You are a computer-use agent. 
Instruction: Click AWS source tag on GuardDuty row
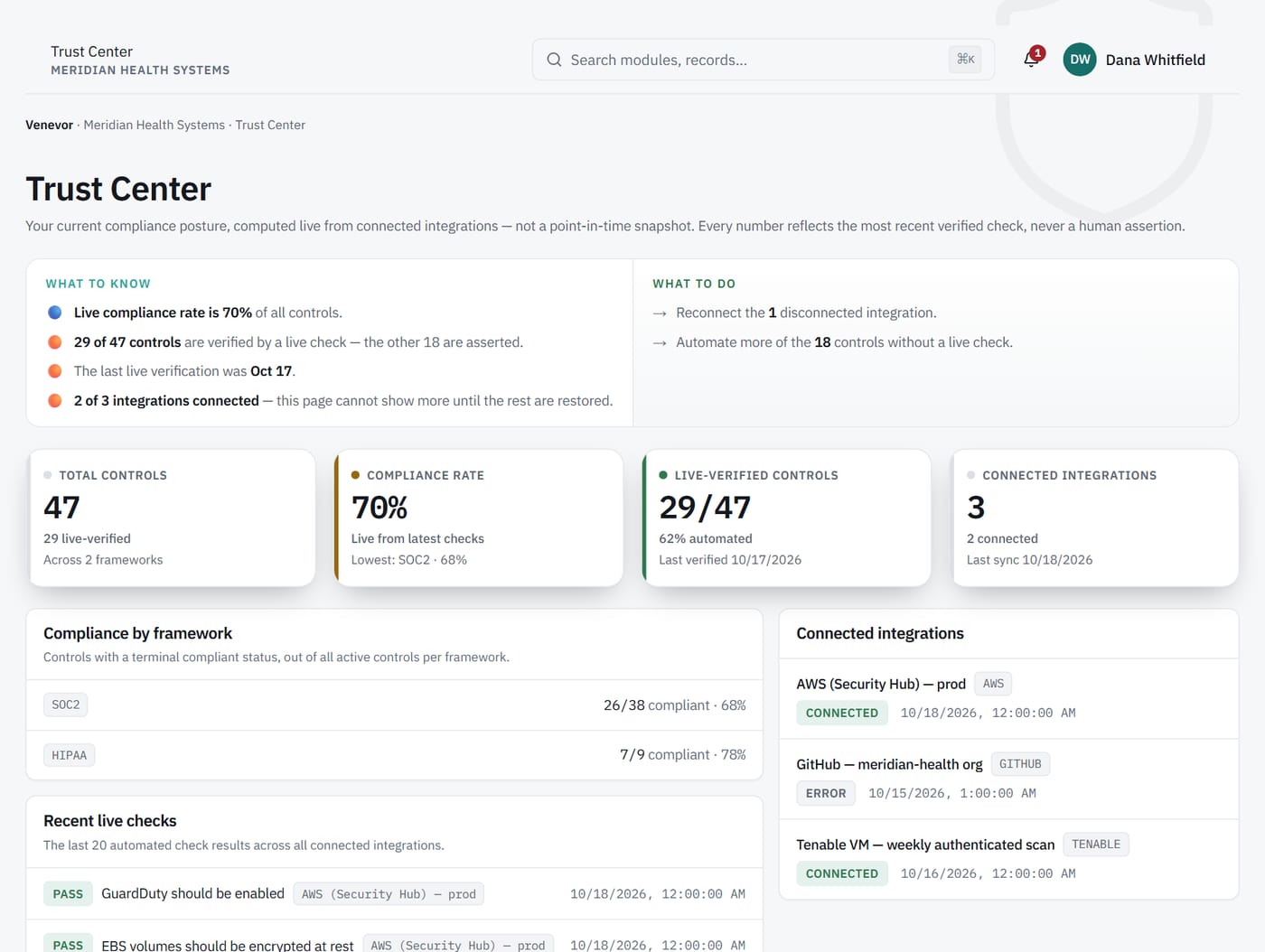point(389,894)
